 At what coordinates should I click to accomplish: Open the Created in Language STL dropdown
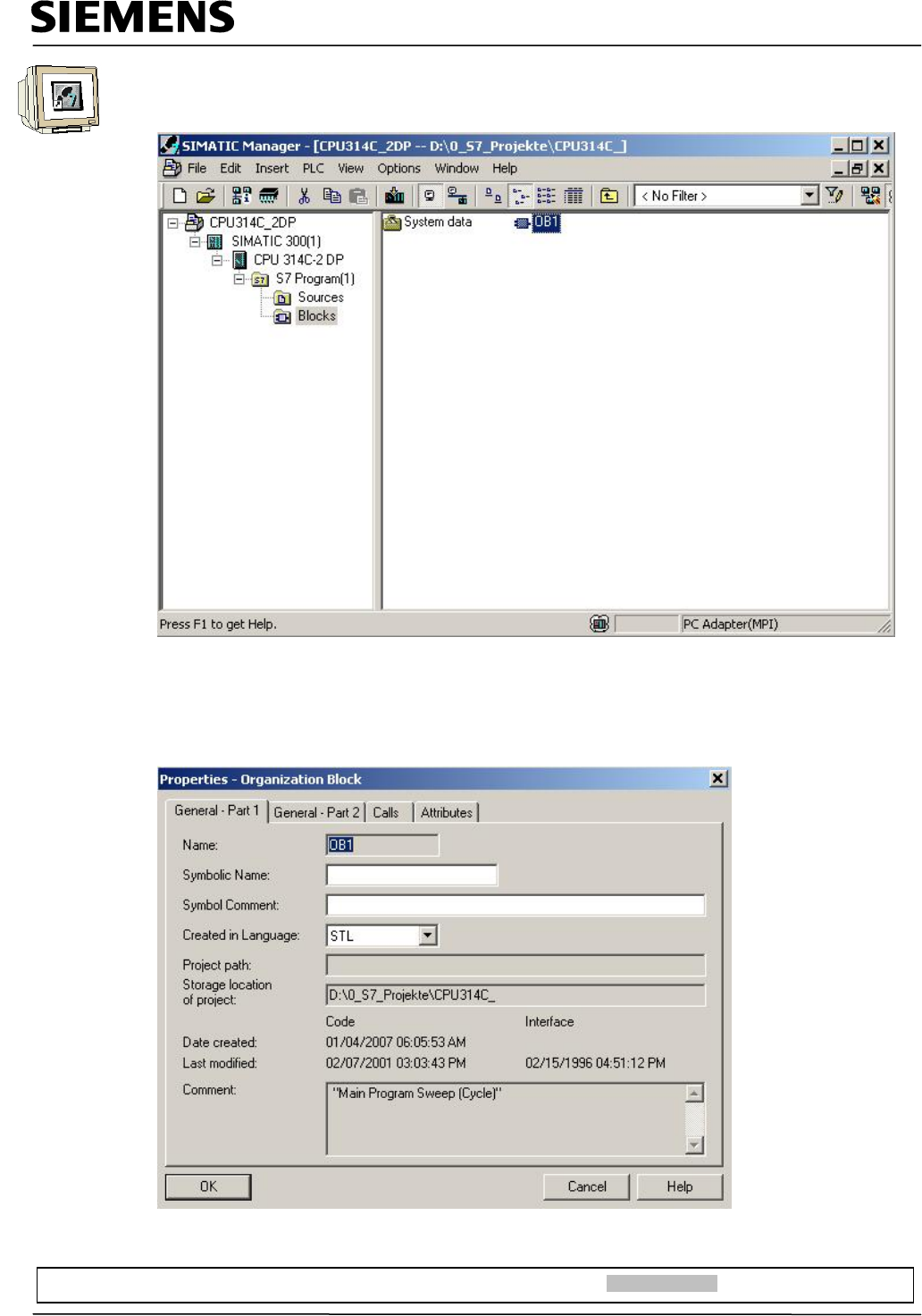pos(429,935)
